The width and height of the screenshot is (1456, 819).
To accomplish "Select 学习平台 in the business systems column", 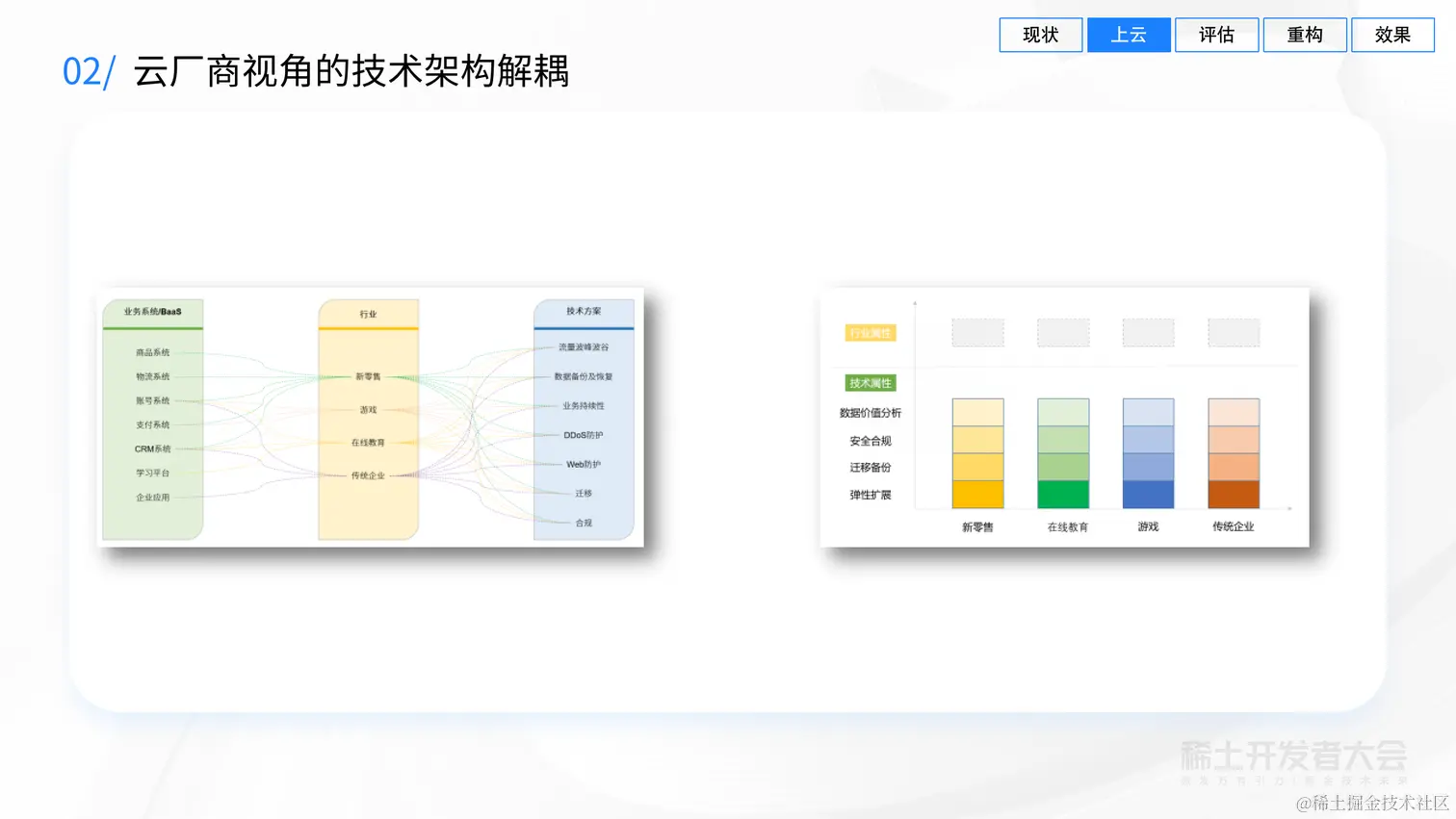I will coord(152,473).
